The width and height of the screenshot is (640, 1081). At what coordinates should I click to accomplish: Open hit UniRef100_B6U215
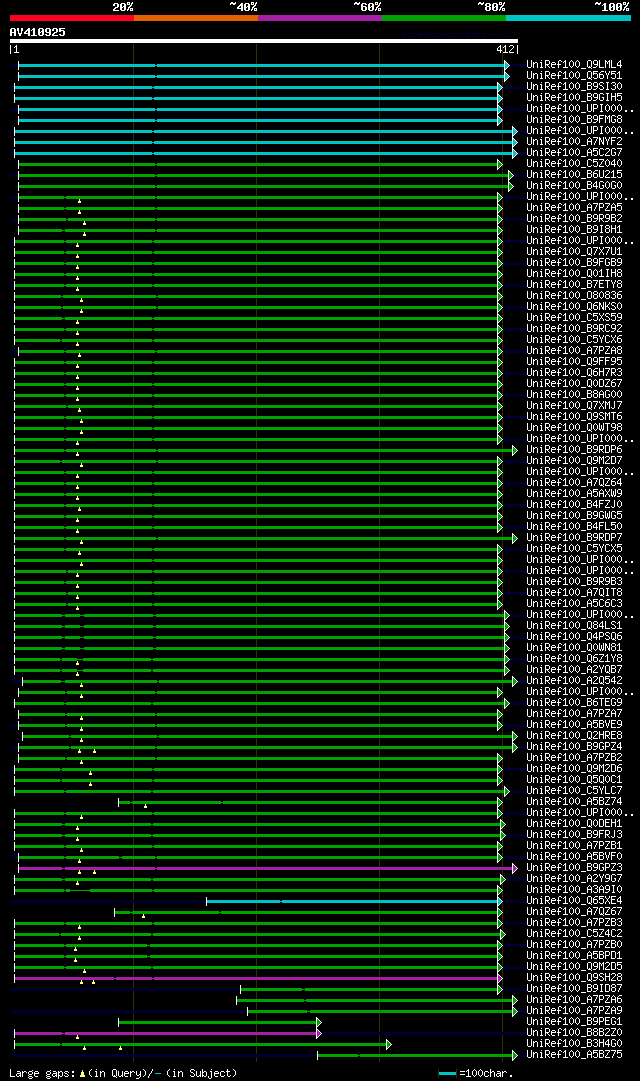(574, 175)
